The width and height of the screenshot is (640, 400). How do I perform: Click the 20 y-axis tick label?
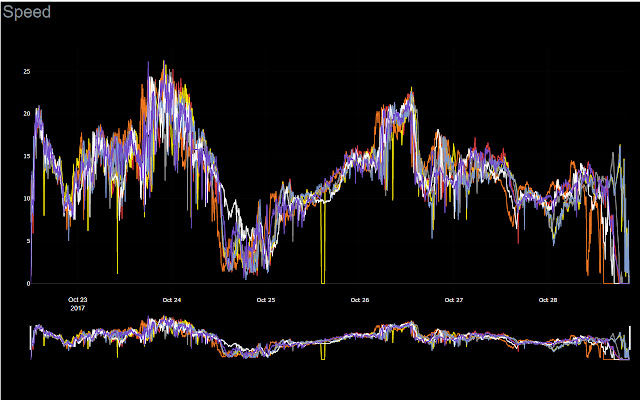(27, 114)
